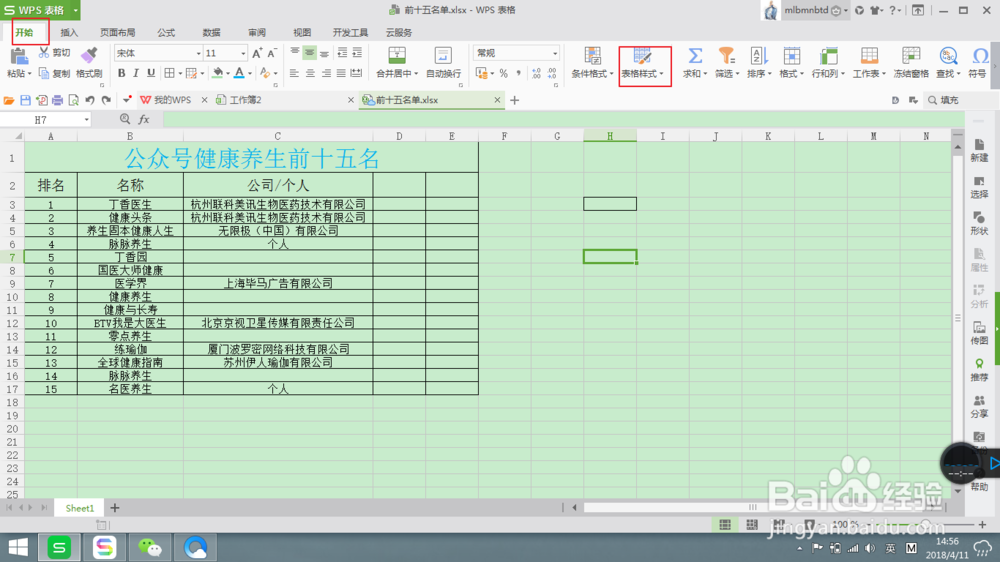This screenshot has height=562, width=1000.
Task: Select the Format Painter (格式刷) brush
Action: pyautogui.click(x=89, y=55)
